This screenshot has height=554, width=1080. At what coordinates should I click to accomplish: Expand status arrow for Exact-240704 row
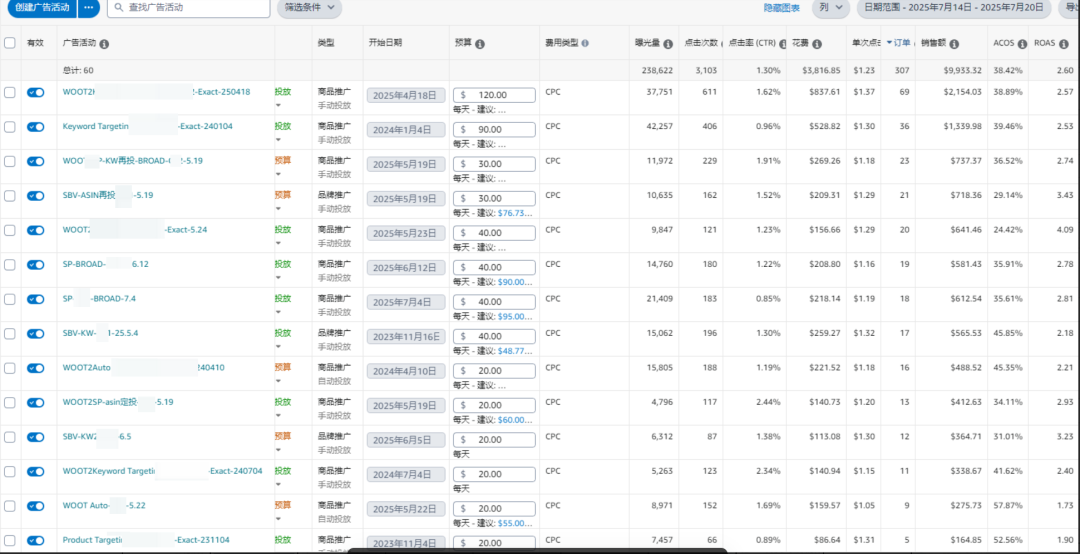[278, 484]
